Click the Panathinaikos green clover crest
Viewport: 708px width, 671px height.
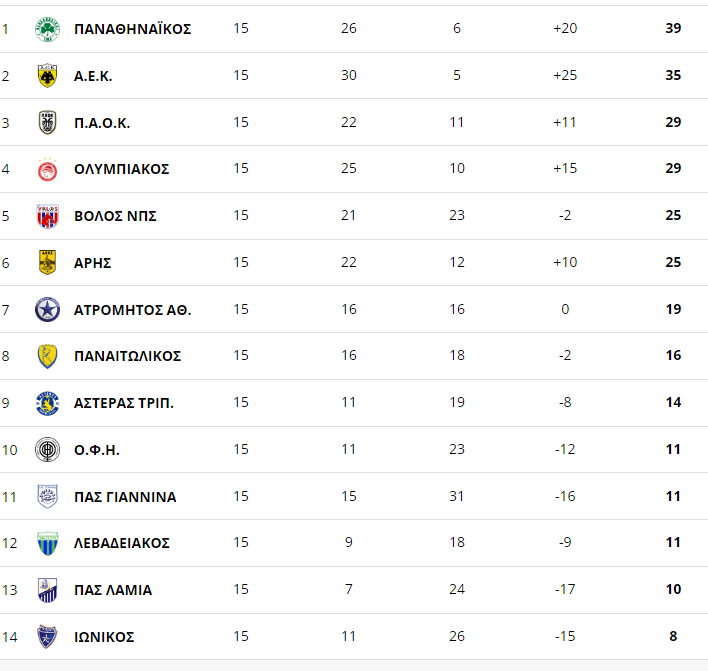click(x=47, y=29)
